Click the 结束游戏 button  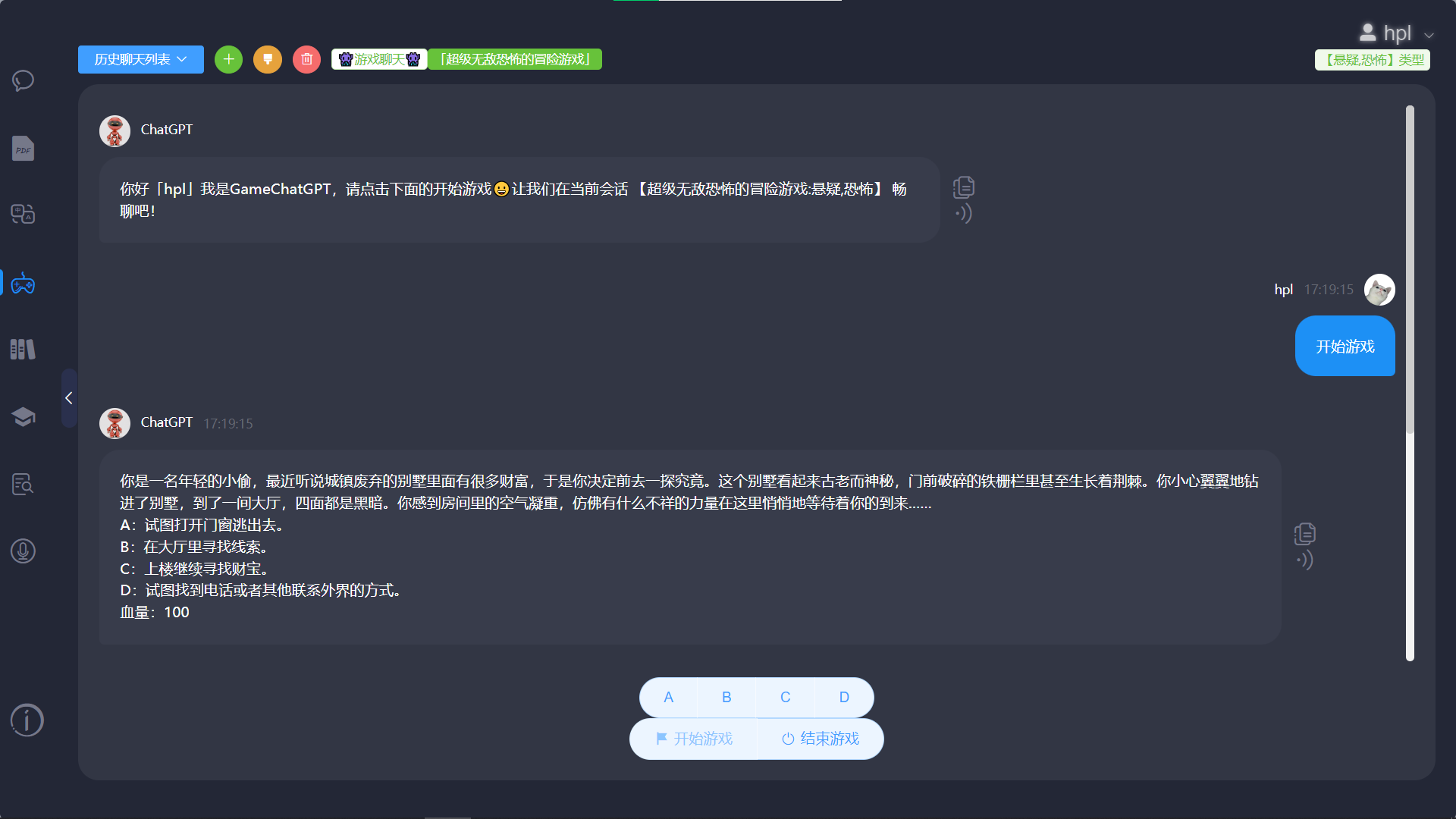point(821,739)
